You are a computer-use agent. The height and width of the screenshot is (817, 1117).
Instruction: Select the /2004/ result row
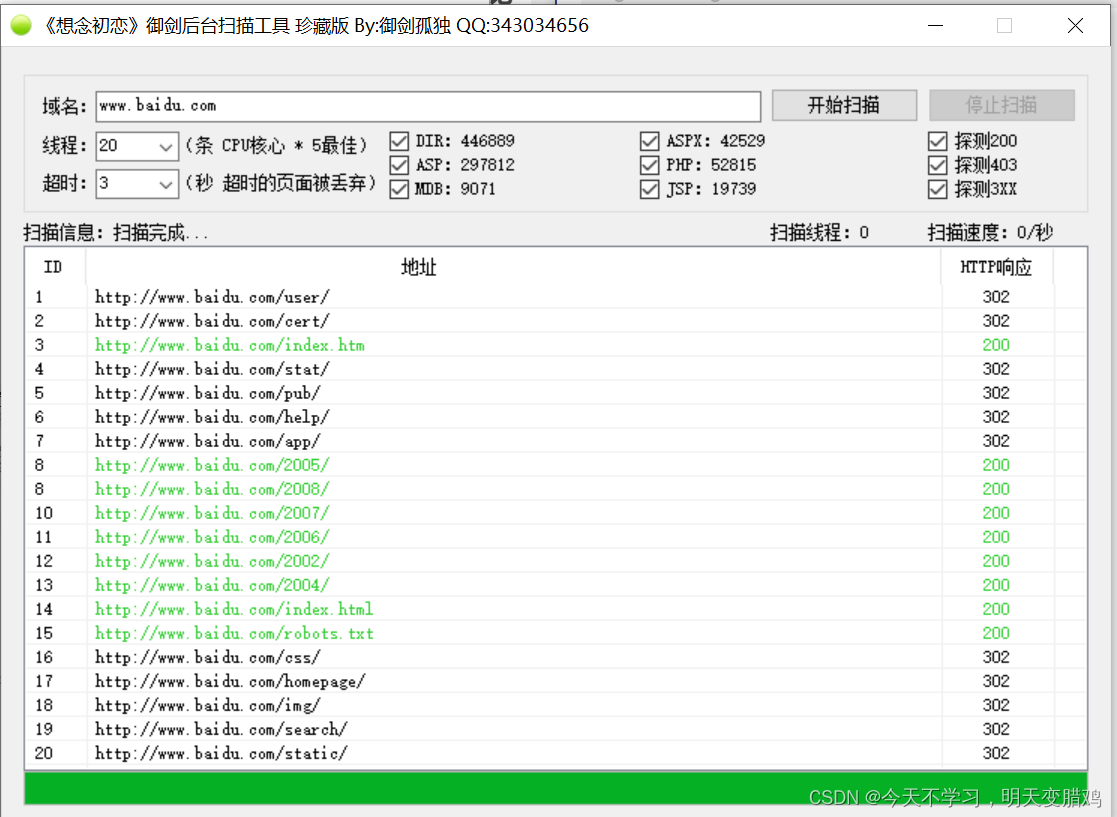pos(556,586)
